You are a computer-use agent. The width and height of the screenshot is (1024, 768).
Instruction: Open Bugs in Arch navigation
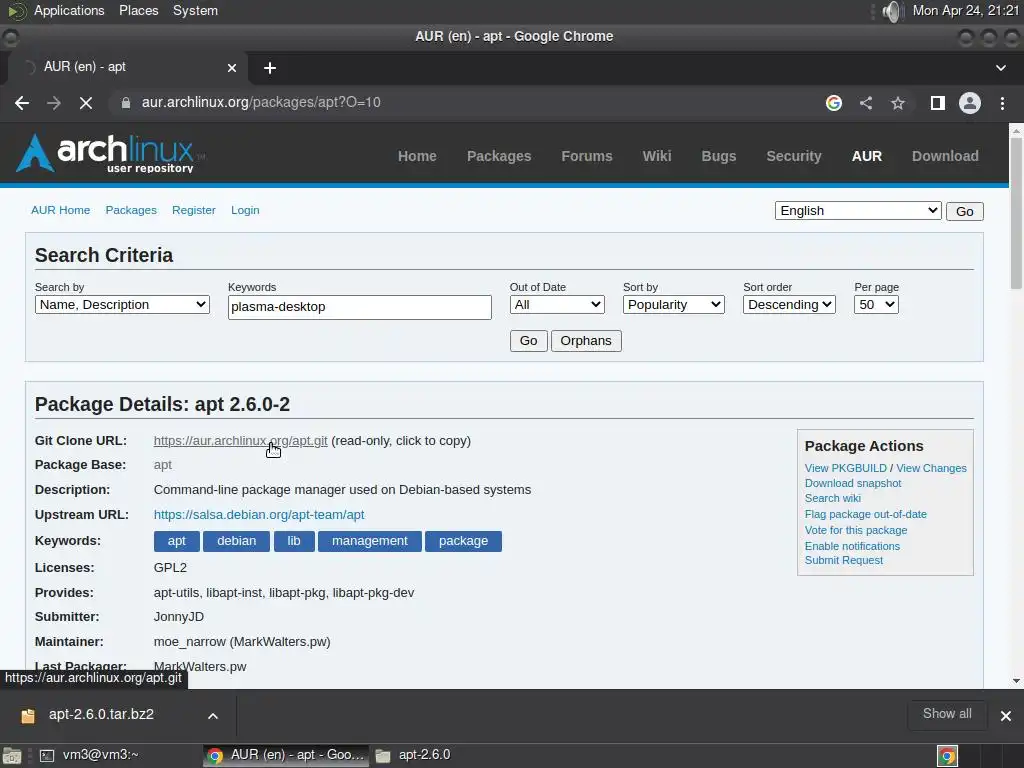pyautogui.click(x=719, y=156)
